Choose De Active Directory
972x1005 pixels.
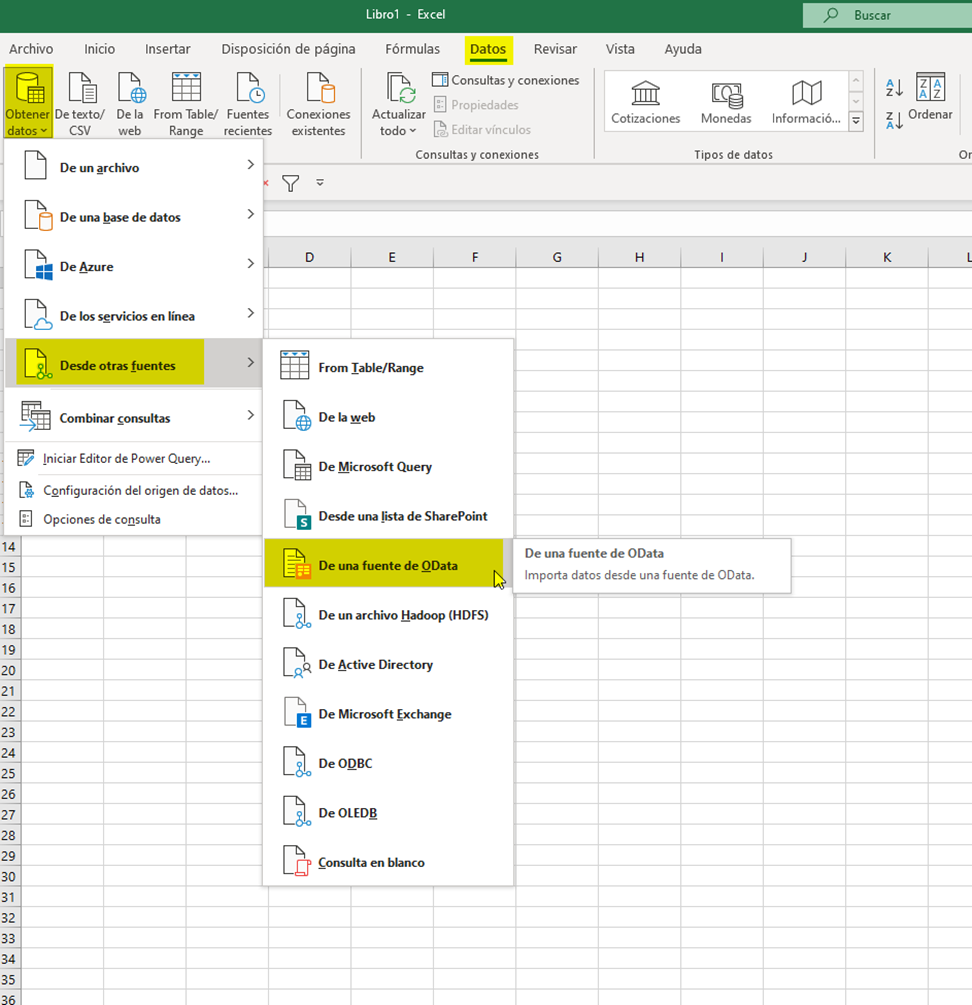point(388,664)
